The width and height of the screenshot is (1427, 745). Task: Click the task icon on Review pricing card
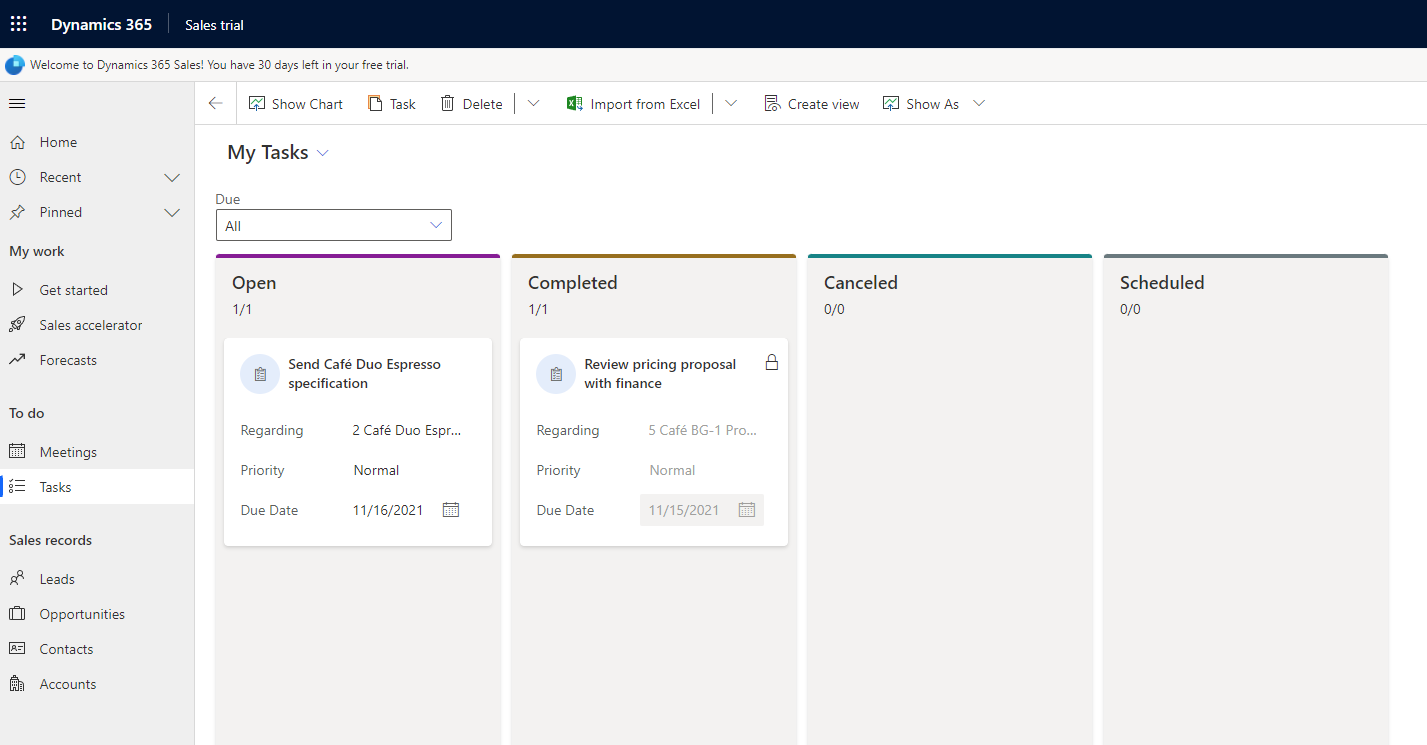(x=556, y=374)
